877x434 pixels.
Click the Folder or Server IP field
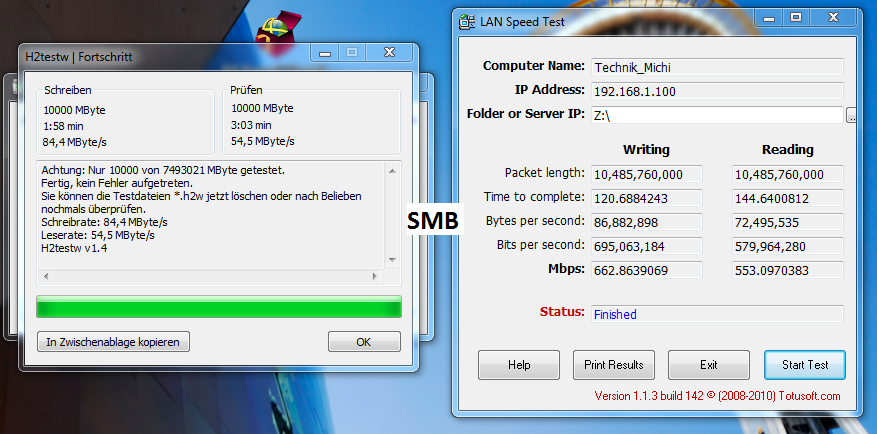[x=717, y=115]
